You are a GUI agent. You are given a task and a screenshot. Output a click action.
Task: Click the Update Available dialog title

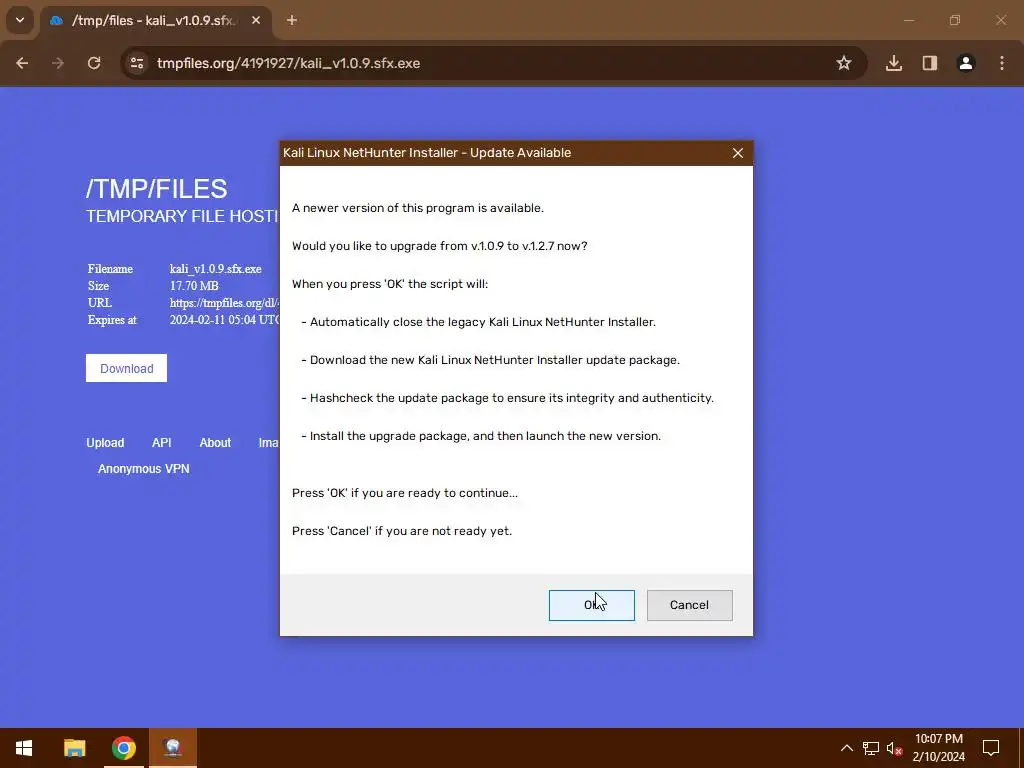[427, 153]
